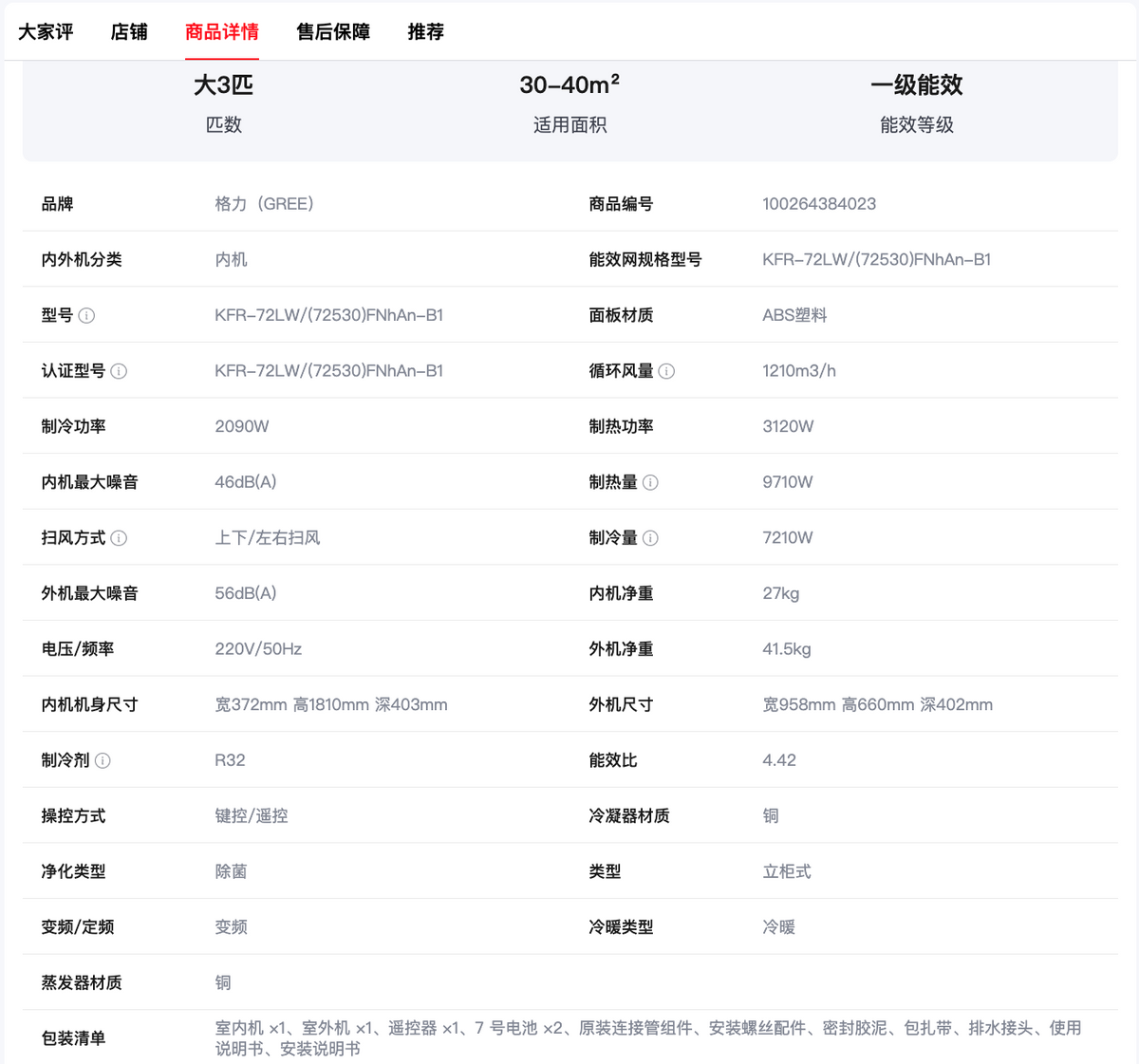Image resolution: width=1139 pixels, height=1064 pixels.
Task: Click the 铜 value for 冷凝器材质
Action: pos(771,816)
